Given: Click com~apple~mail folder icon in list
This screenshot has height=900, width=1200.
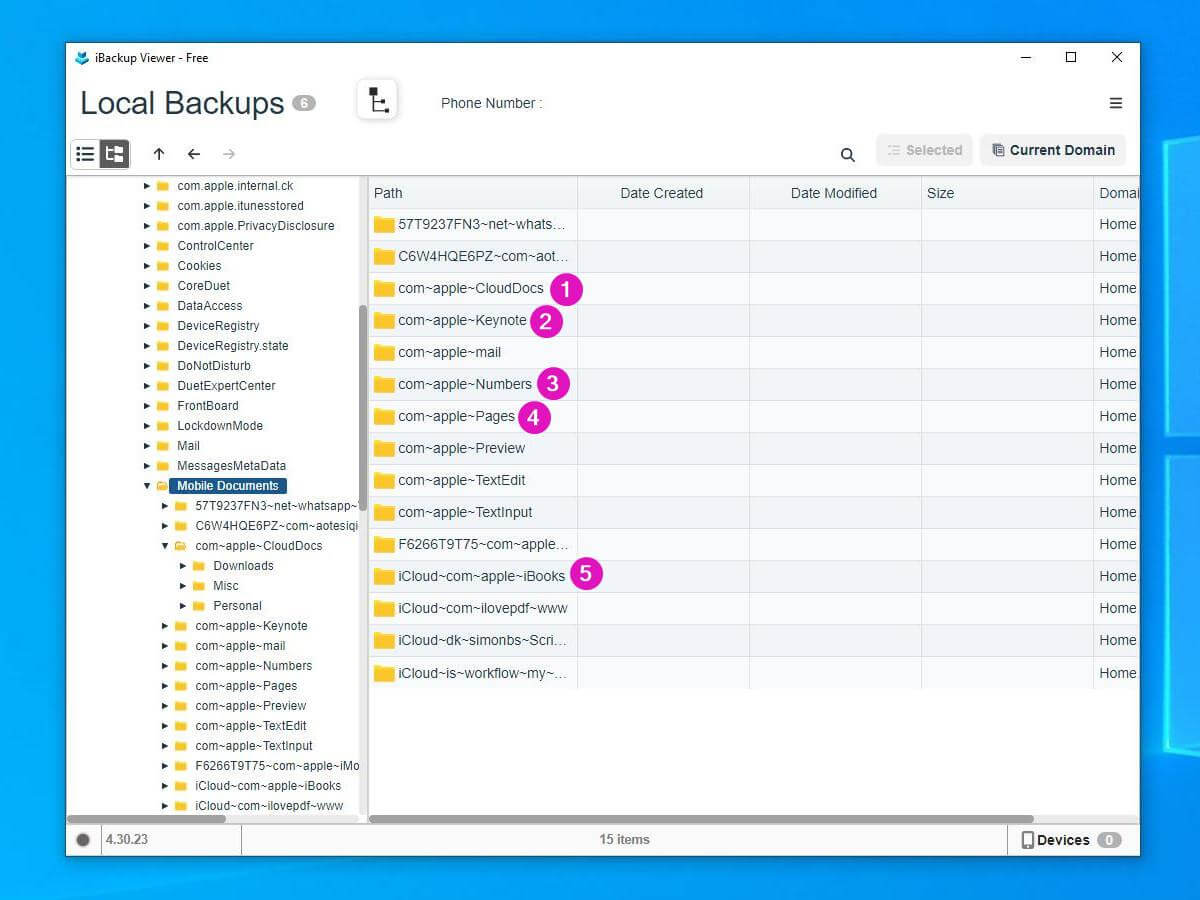Looking at the screenshot, I should (384, 352).
